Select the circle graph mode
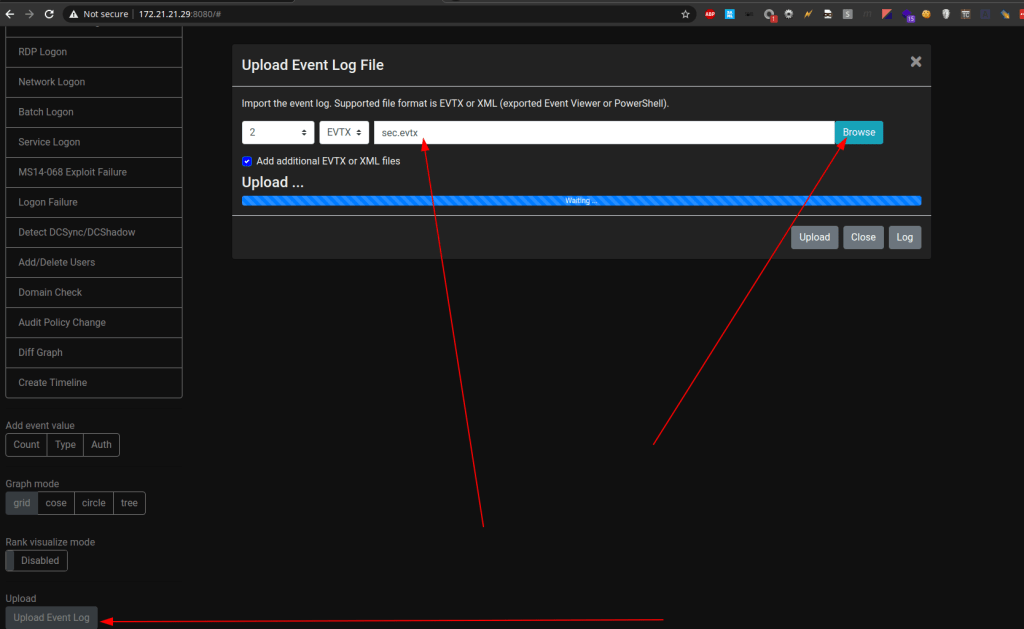 pos(94,503)
